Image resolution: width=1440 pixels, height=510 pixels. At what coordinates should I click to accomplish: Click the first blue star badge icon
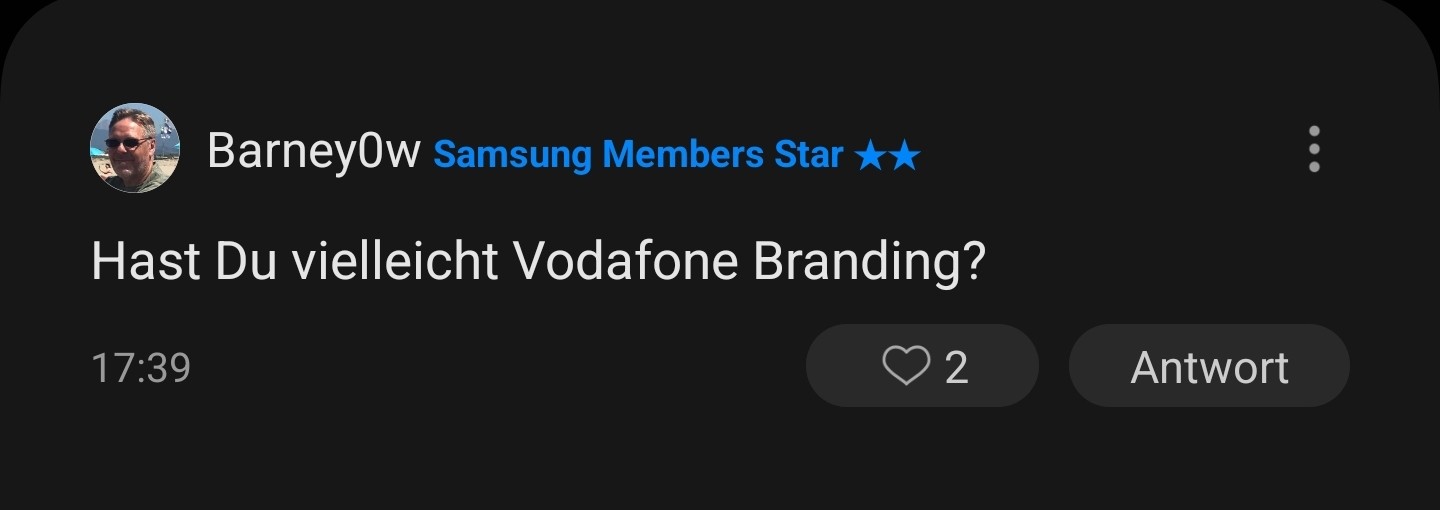tap(871, 156)
